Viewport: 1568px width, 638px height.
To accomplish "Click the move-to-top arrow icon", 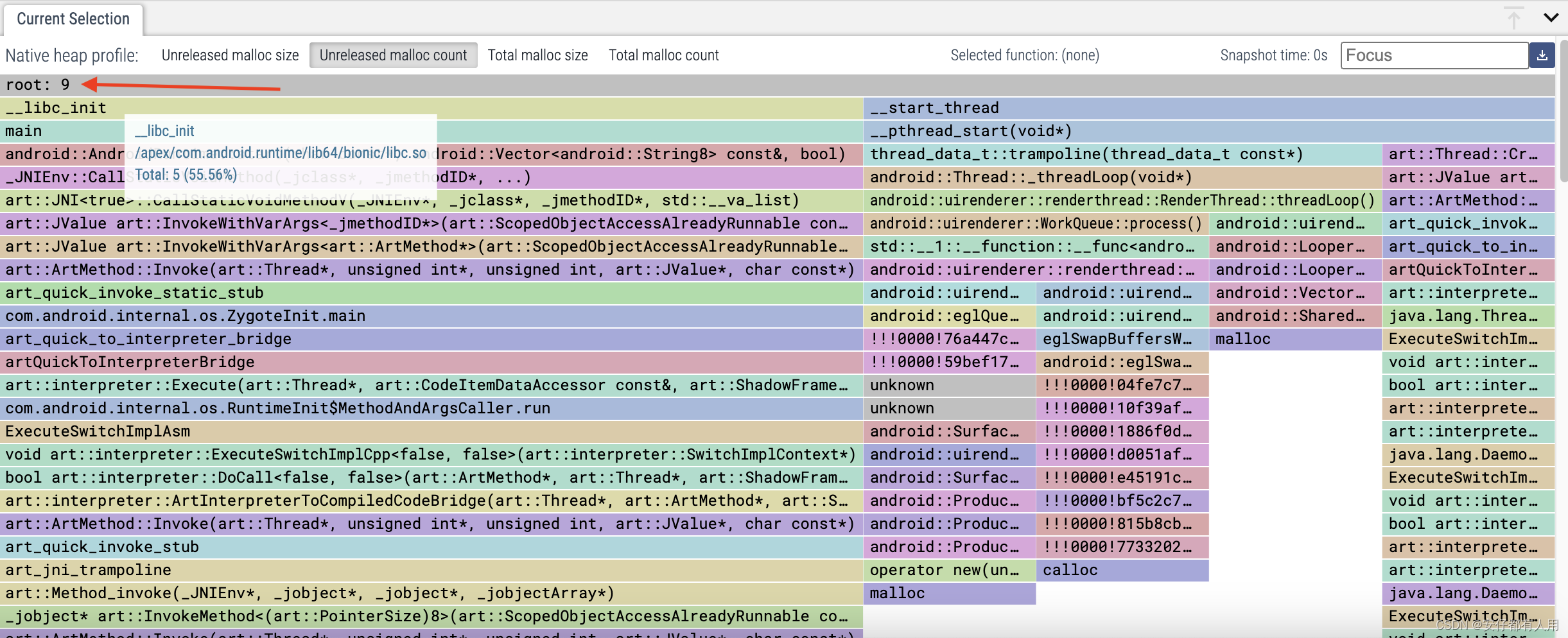I will coord(1514,17).
